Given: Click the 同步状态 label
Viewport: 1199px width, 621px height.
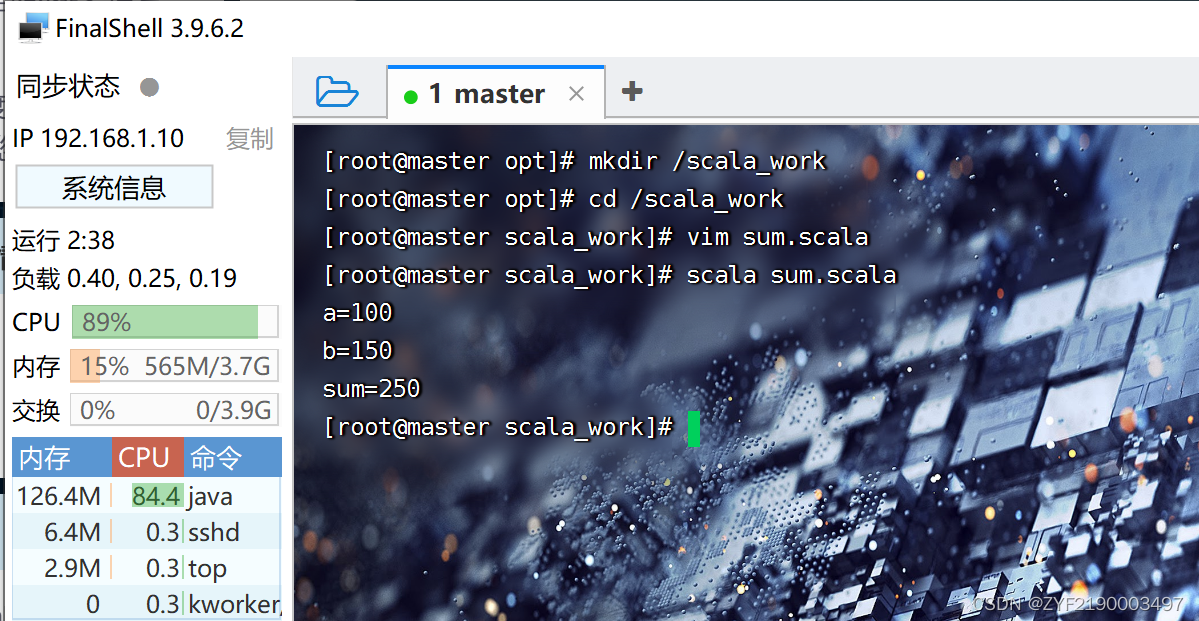Looking at the screenshot, I should [68, 86].
